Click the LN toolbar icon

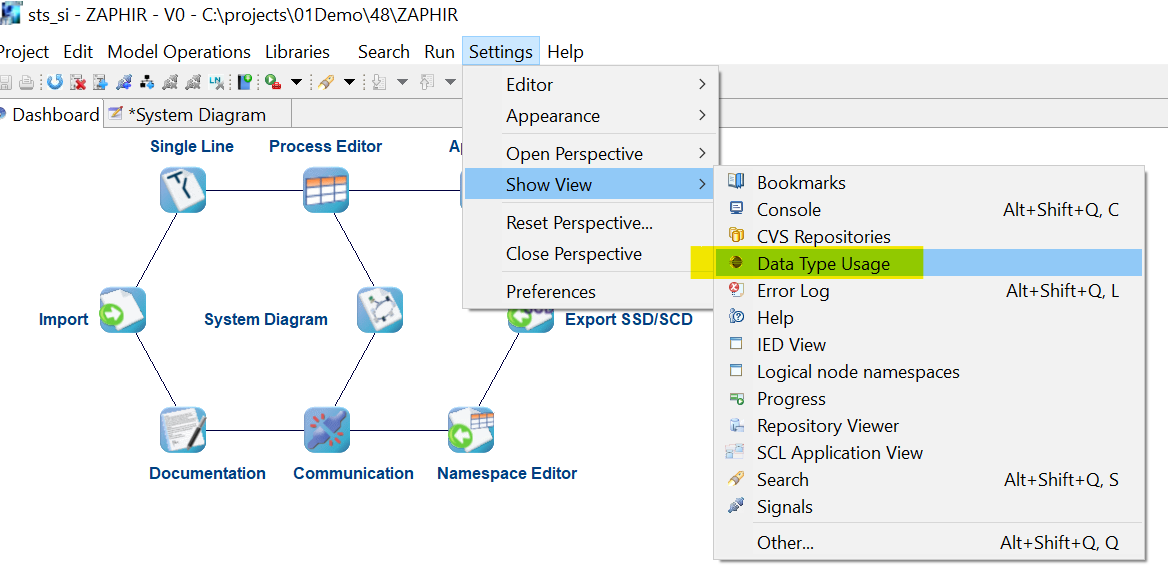217,82
